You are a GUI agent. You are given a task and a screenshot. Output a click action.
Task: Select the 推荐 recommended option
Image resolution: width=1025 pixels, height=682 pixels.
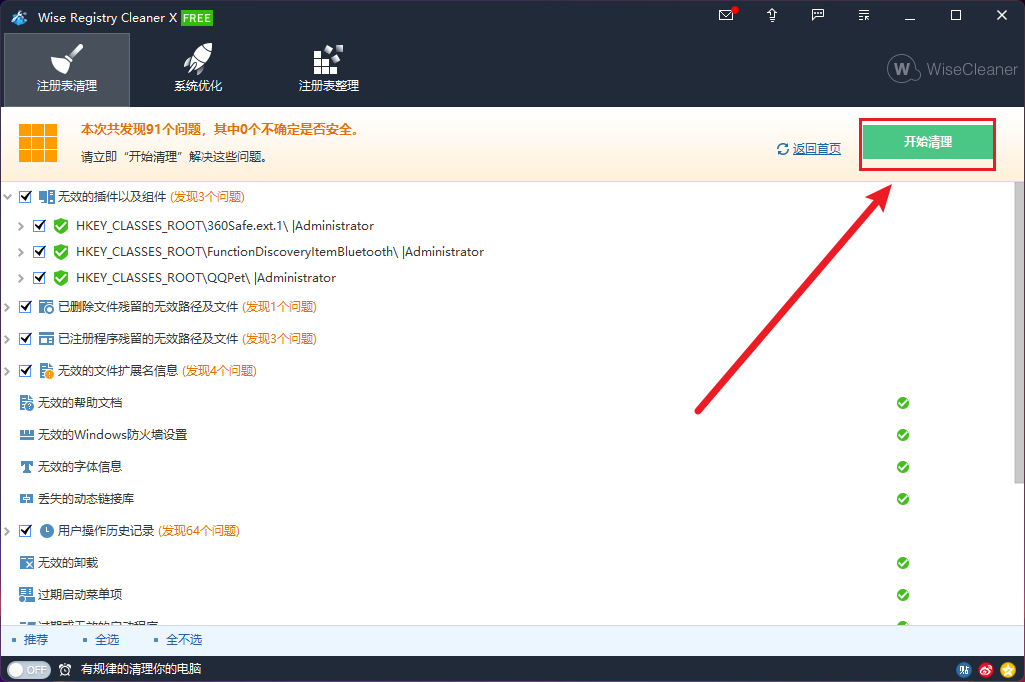[x=36, y=639]
